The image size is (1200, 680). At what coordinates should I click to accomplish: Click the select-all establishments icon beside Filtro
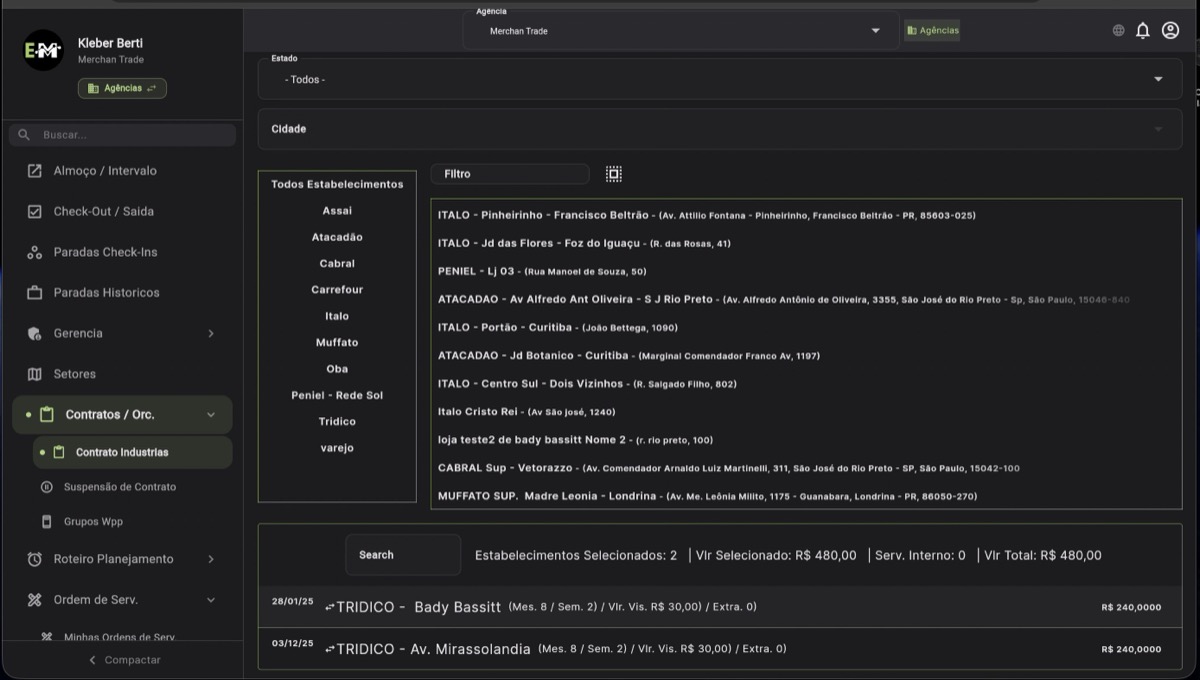click(614, 174)
